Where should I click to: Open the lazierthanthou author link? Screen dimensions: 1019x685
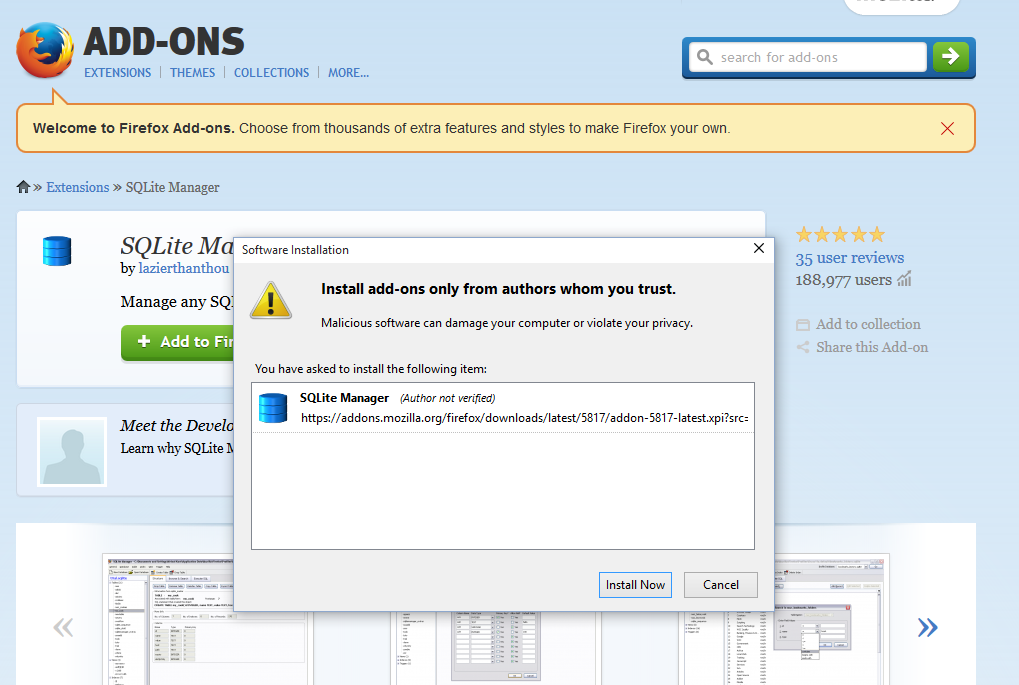[184, 268]
